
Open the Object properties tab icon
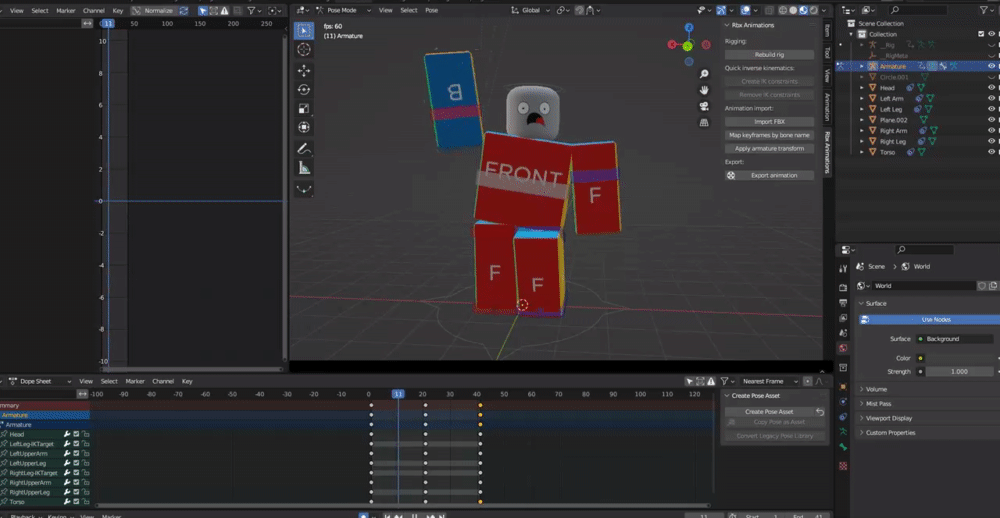coord(843,387)
